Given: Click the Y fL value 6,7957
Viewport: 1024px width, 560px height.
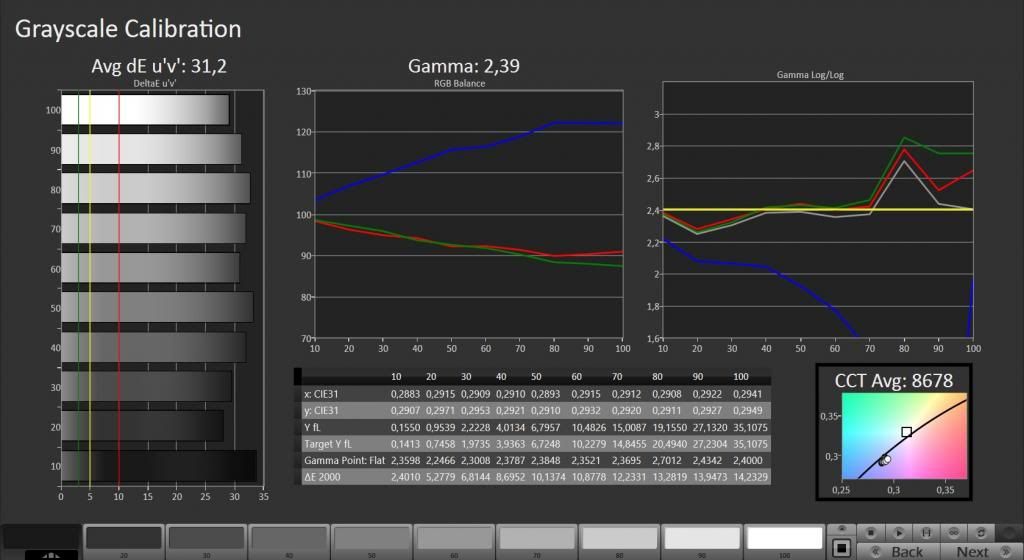Looking at the screenshot, I should pyautogui.click(x=545, y=428).
